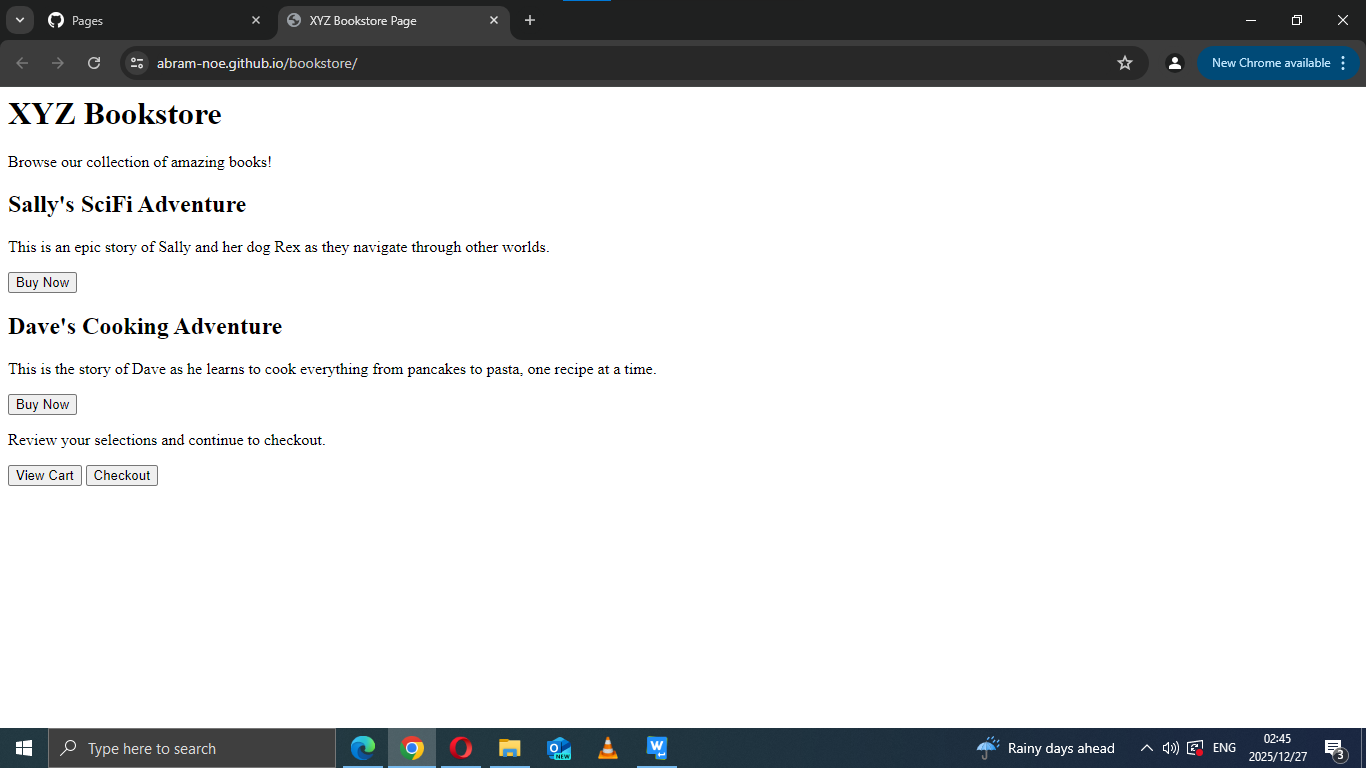The image size is (1366, 768).
Task: Open Outlook from the taskbar
Action: 559,748
